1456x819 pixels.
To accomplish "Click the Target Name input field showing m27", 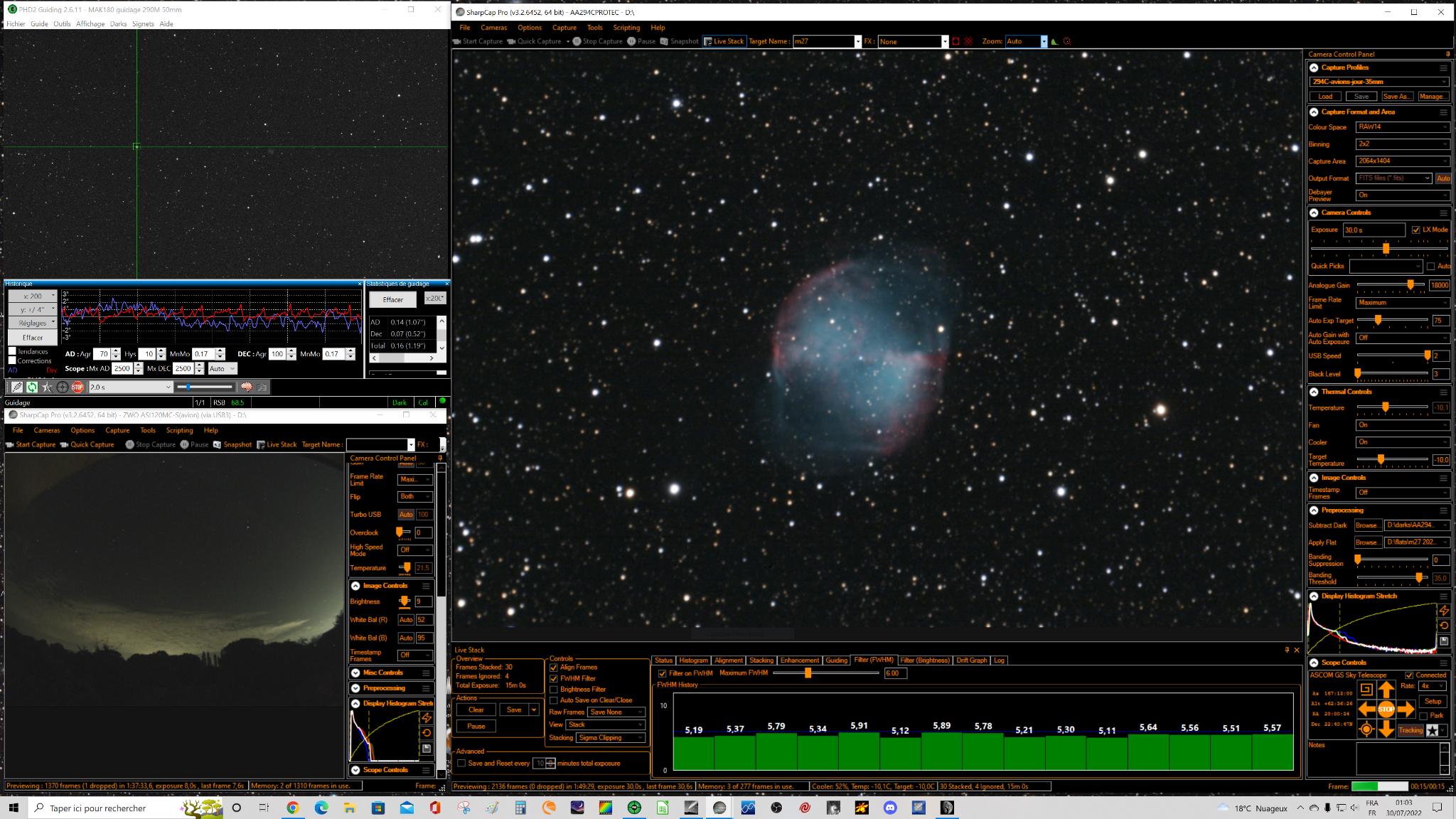I will (x=823, y=41).
